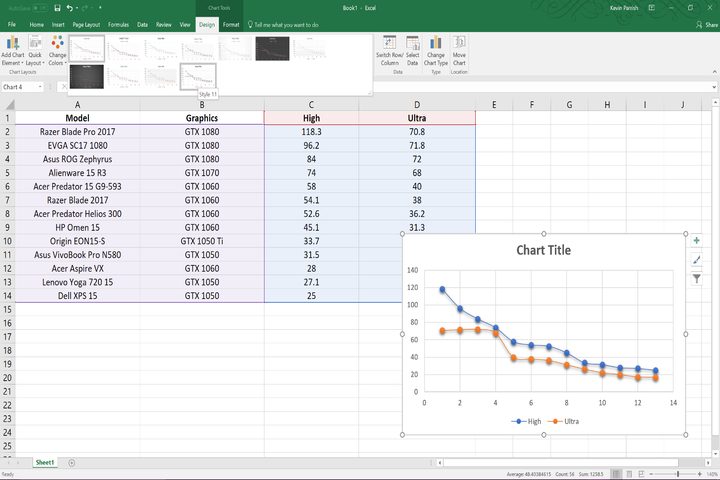
Task: Click the green plus Chart Elements button
Action: click(697, 241)
